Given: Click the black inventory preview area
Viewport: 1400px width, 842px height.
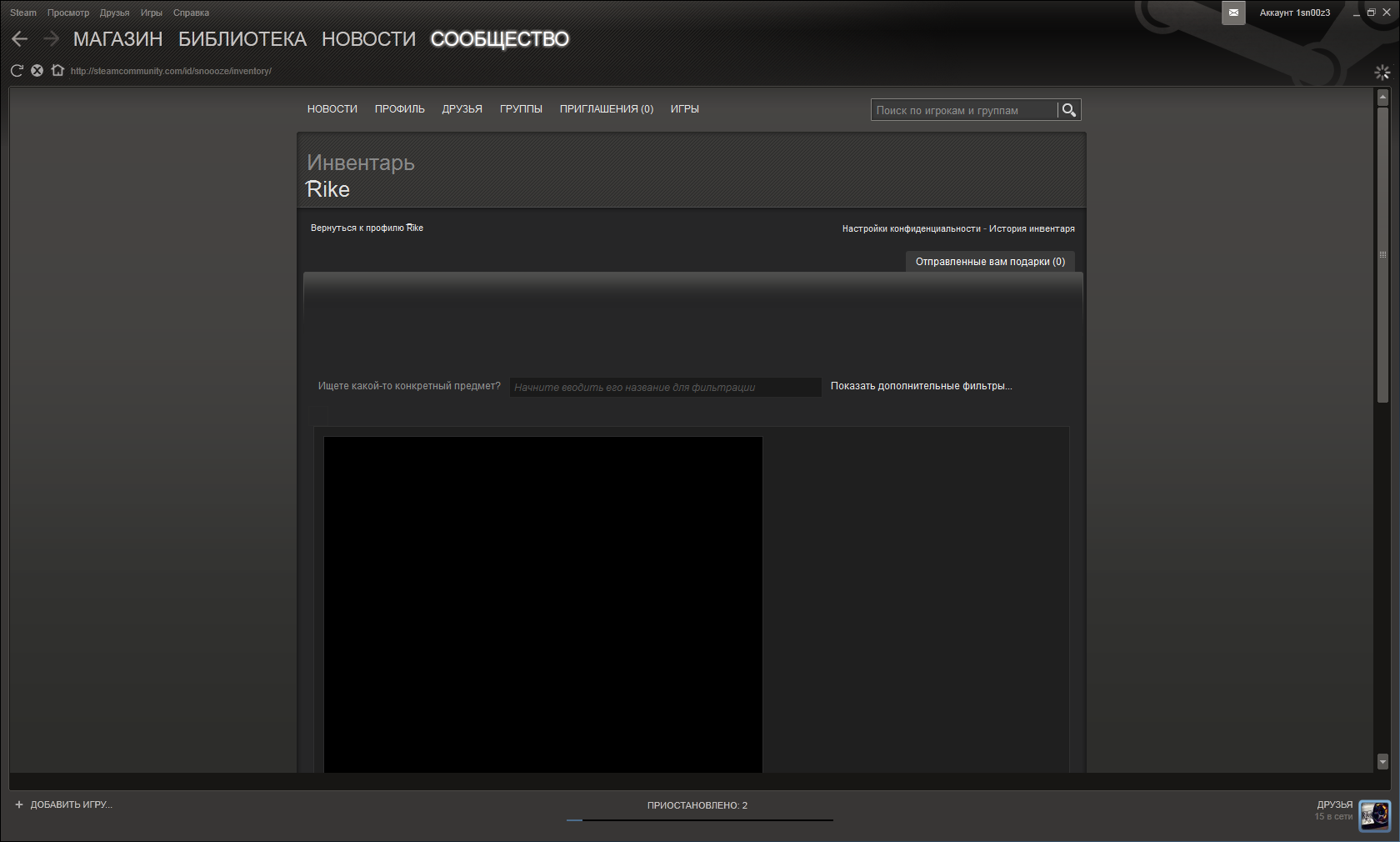Looking at the screenshot, I should (x=543, y=604).
